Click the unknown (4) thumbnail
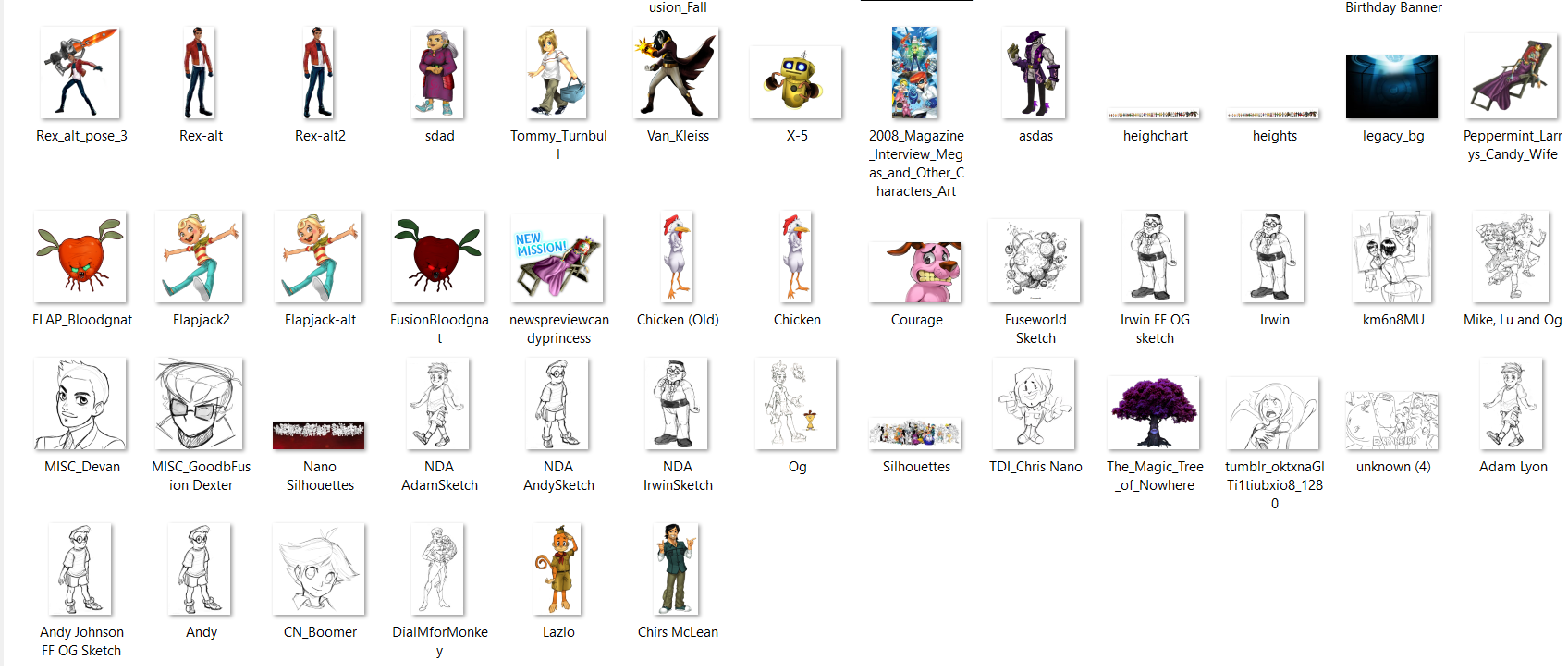 [x=1392, y=421]
